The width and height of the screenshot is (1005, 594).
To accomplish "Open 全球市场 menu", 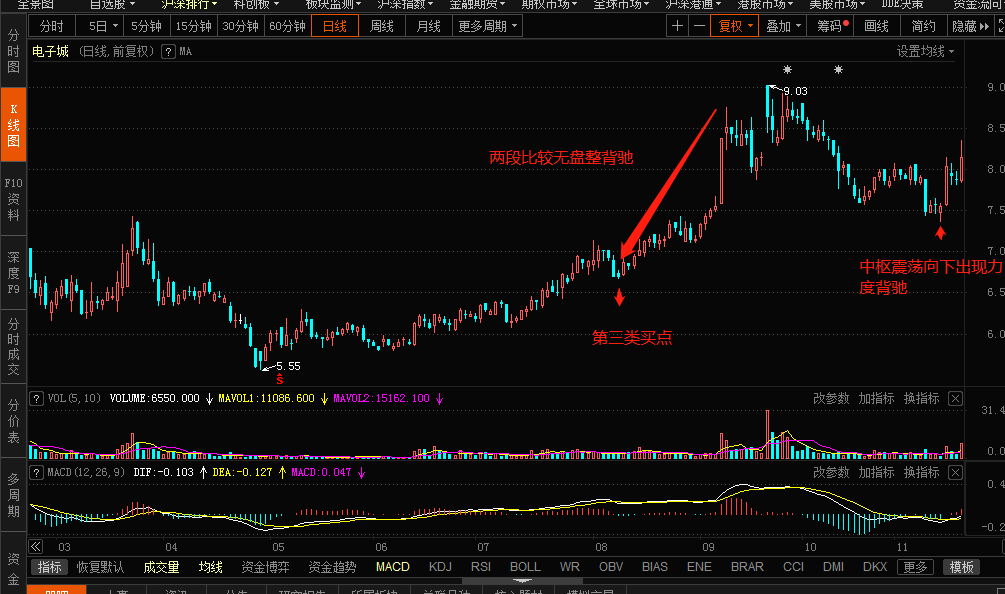I will coord(621,4).
